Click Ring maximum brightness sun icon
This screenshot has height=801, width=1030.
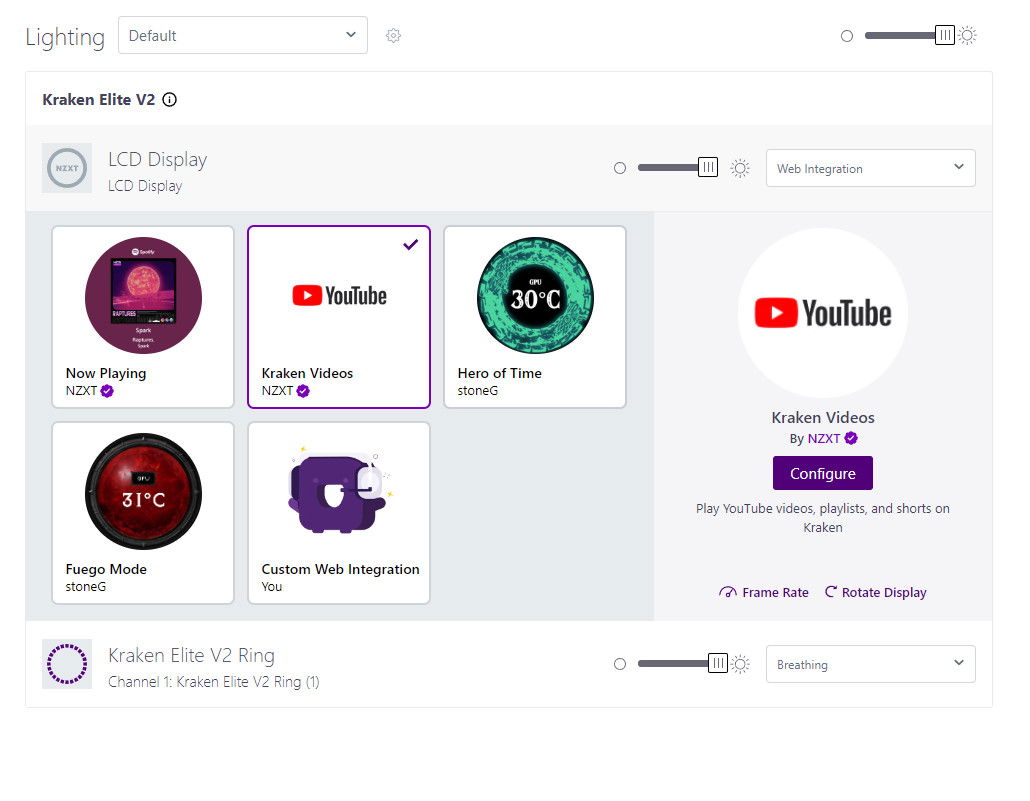point(740,664)
